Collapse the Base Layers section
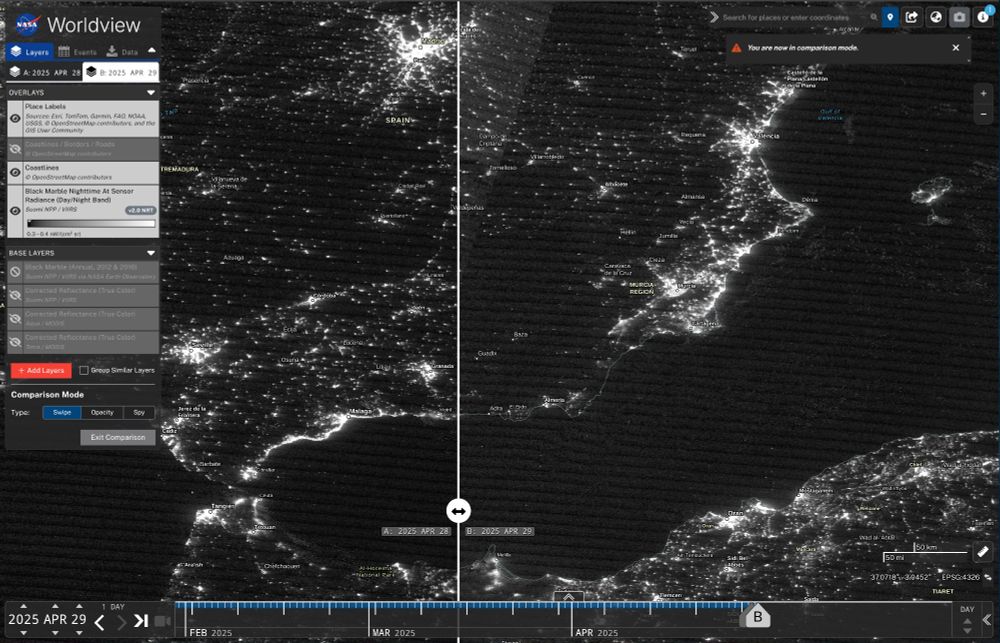1000x643 pixels. (x=151, y=253)
